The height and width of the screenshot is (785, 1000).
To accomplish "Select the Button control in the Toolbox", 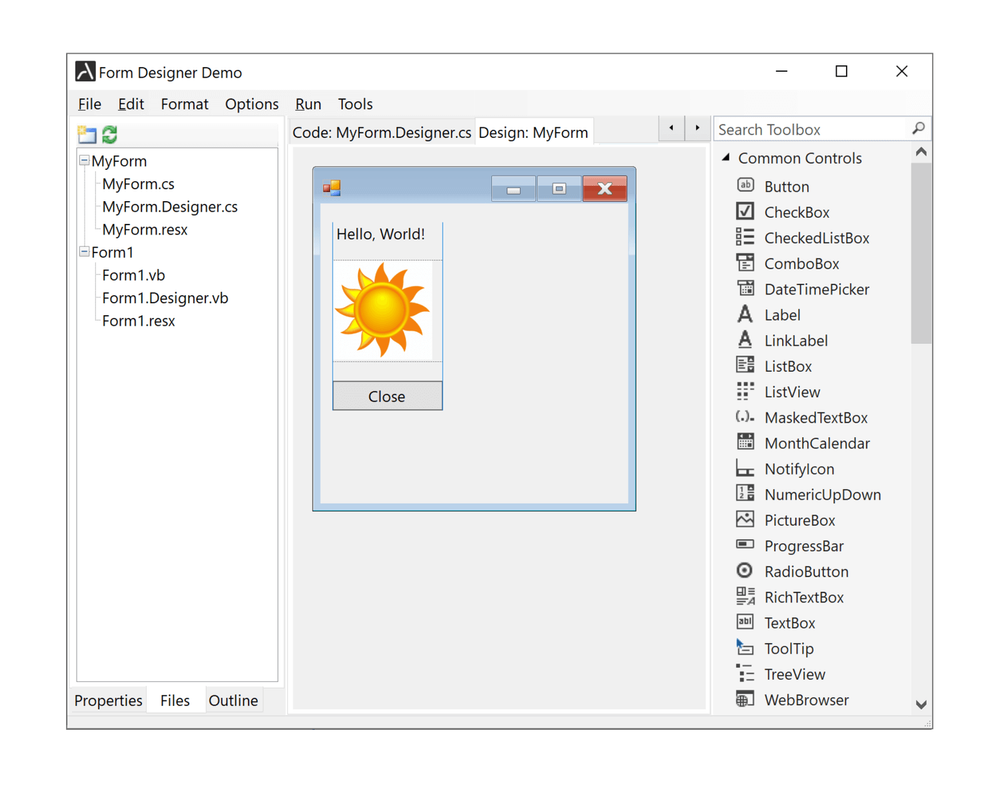I will coord(786,186).
